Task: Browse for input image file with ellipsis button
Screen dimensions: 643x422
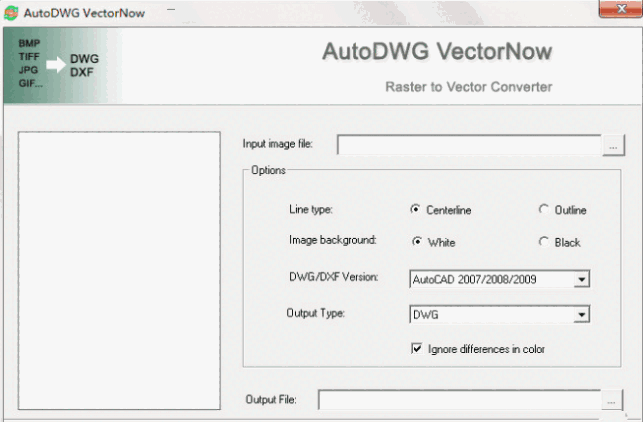Action: pos(613,146)
